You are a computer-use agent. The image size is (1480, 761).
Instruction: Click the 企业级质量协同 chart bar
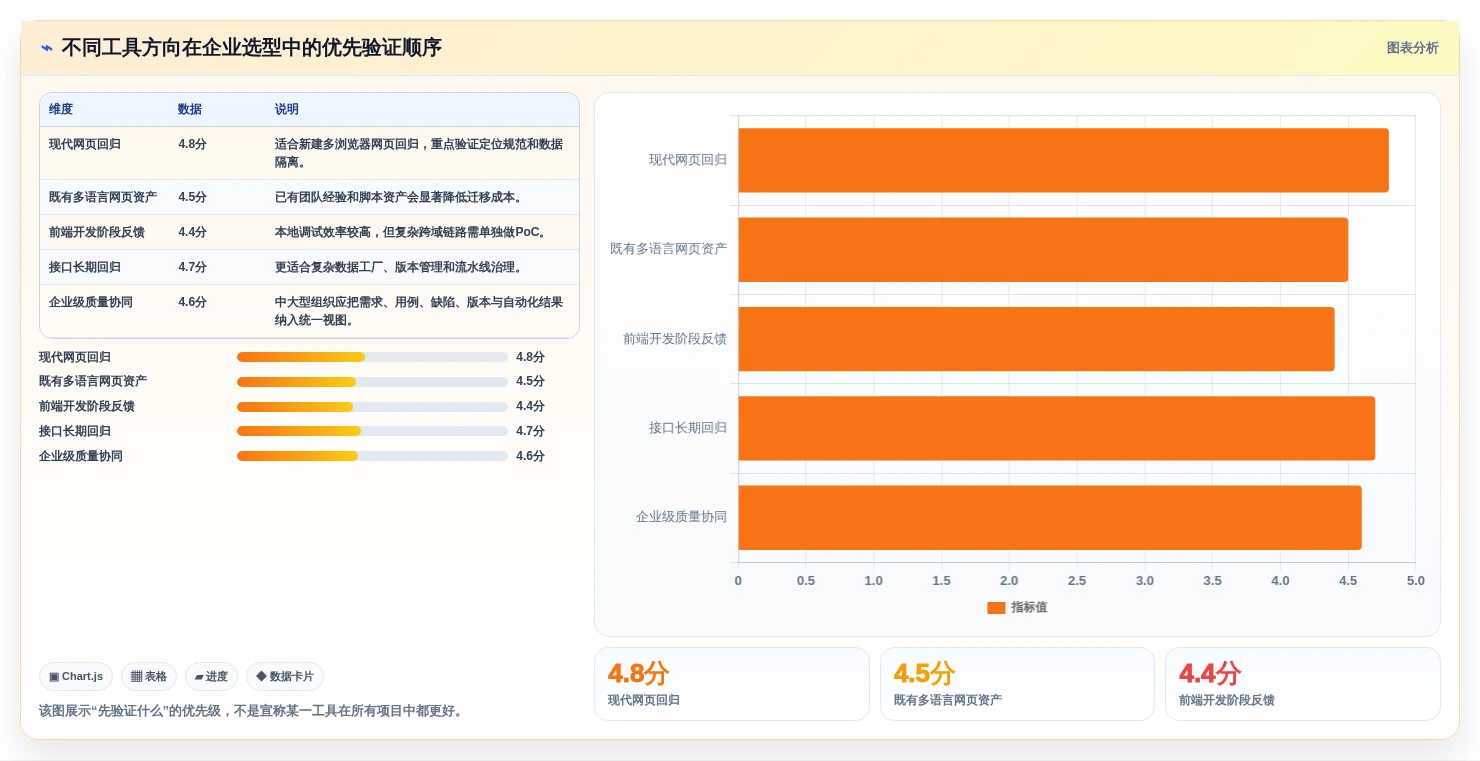1050,518
